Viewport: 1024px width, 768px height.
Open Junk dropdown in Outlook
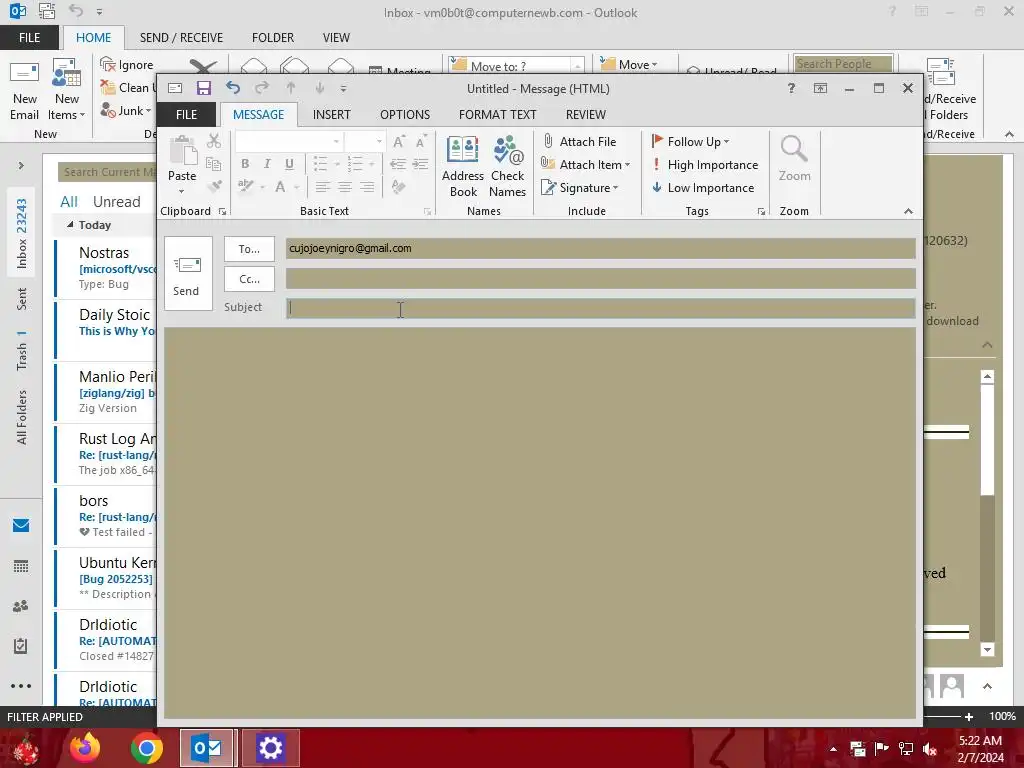[126, 110]
